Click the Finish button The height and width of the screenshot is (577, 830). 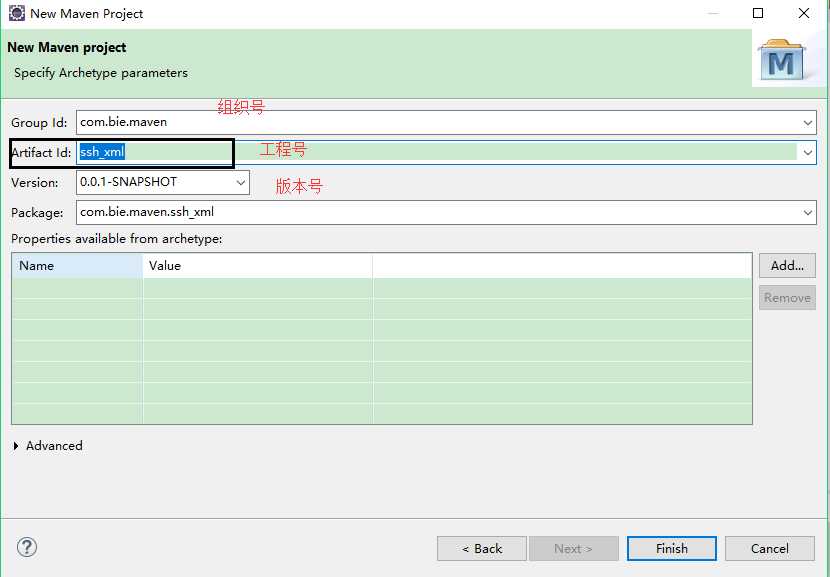[x=672, y=548]
